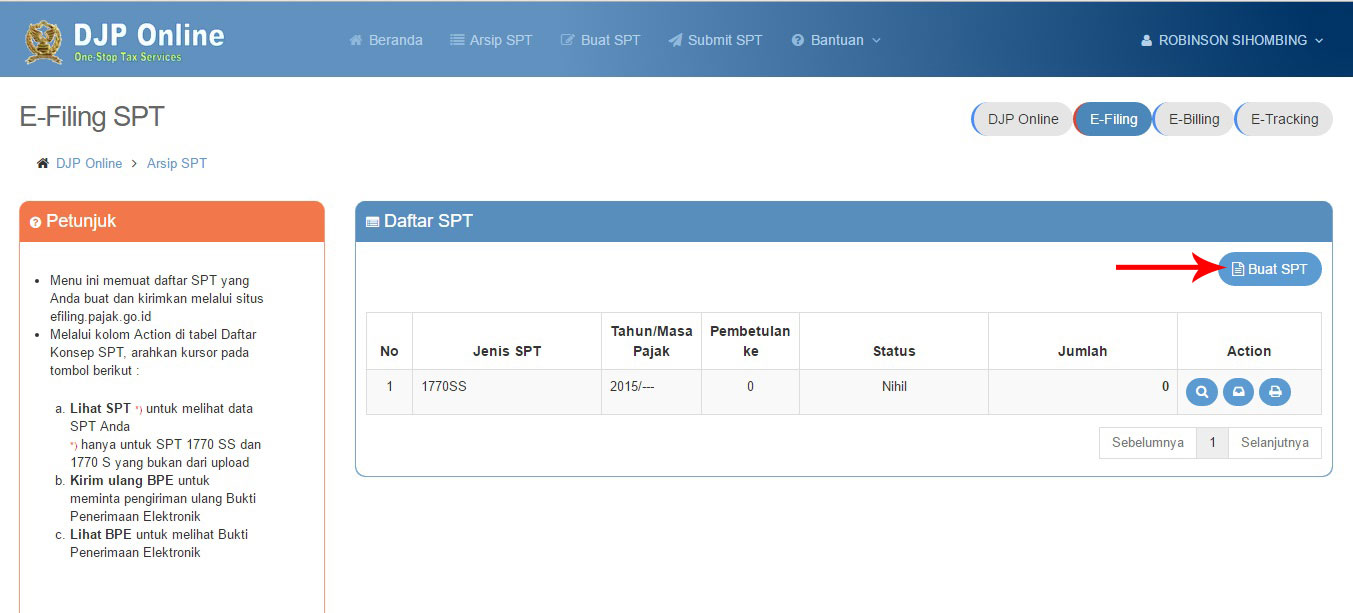Click the paper plane icon beside Submit SPT

click(x=676, y=40)
